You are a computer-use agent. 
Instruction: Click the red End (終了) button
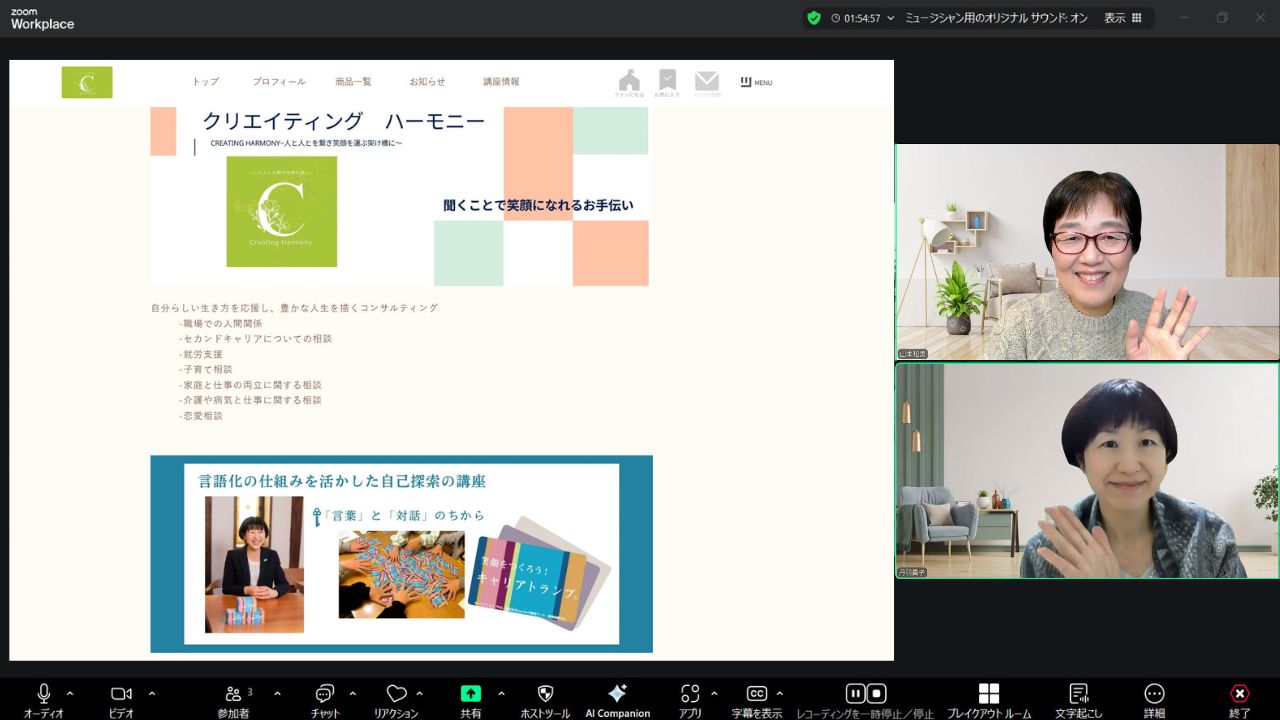point(1239,694)
